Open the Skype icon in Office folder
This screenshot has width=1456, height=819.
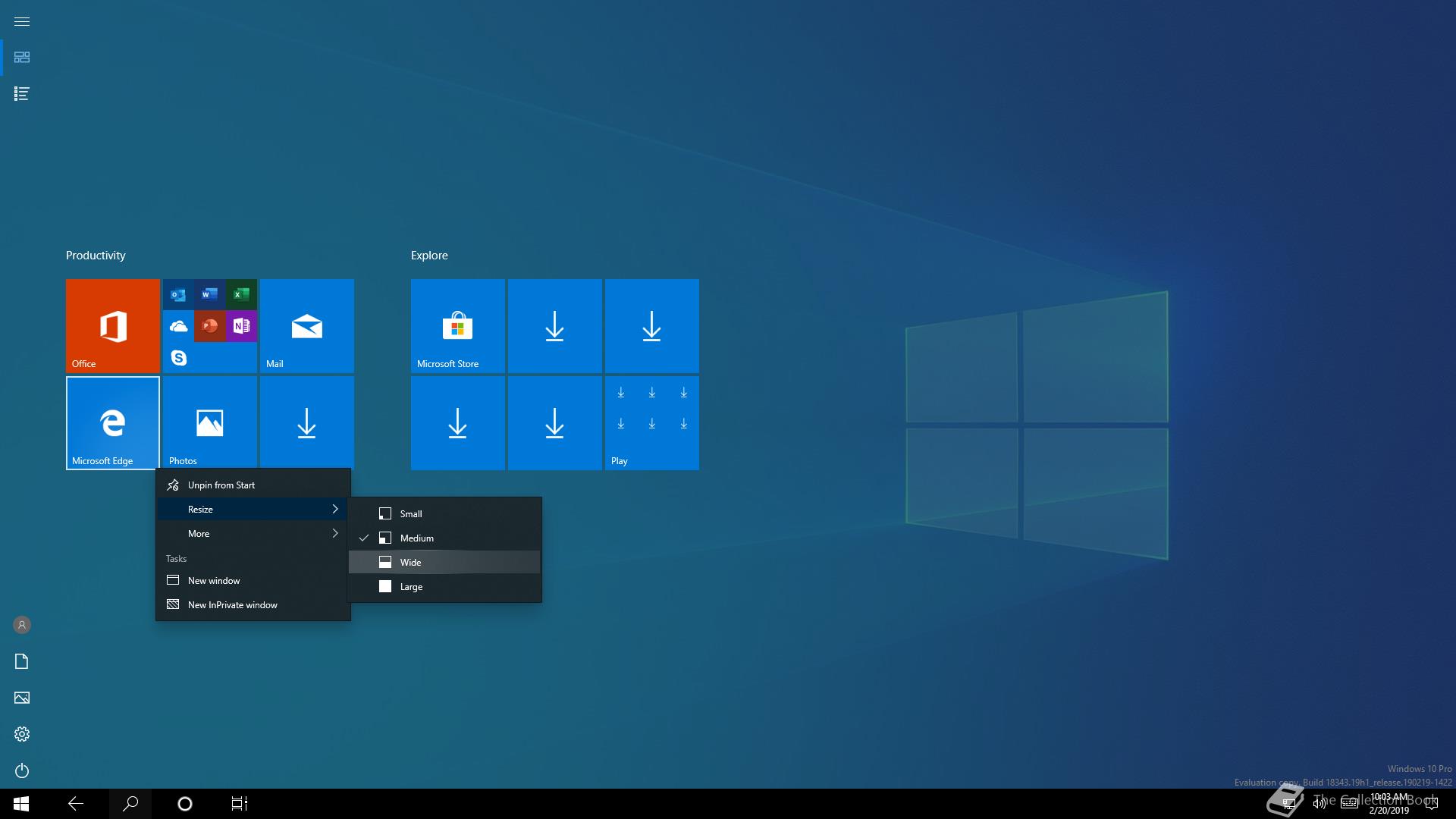click(178, 357)
